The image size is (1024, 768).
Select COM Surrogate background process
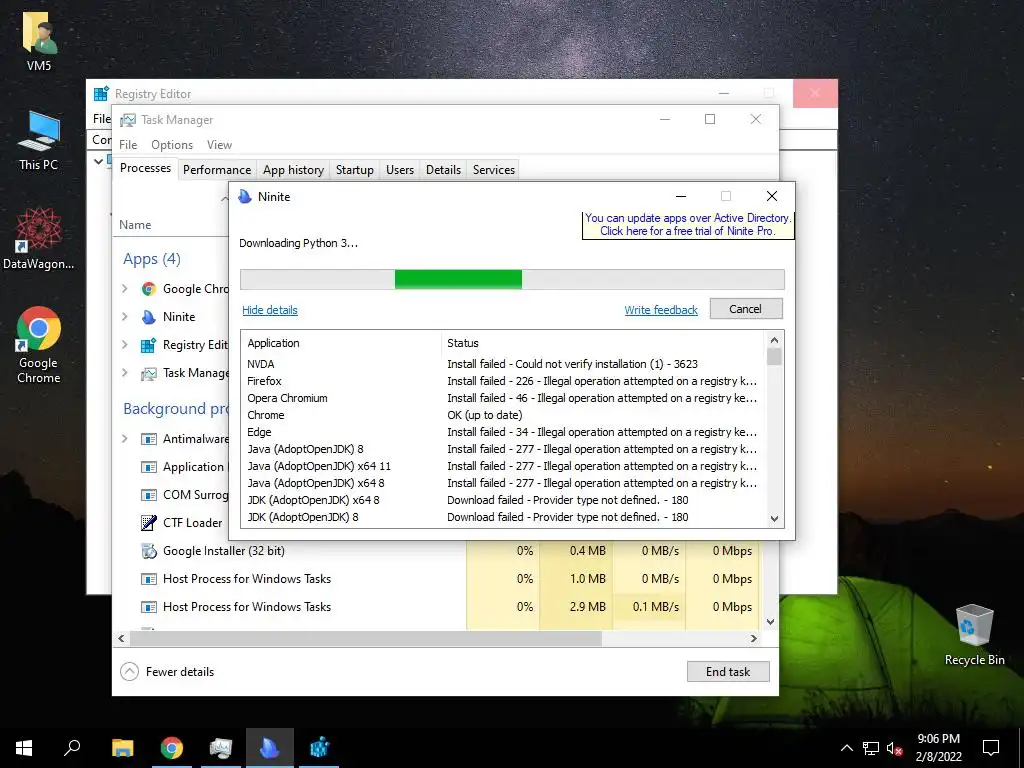tap(184, 494)
